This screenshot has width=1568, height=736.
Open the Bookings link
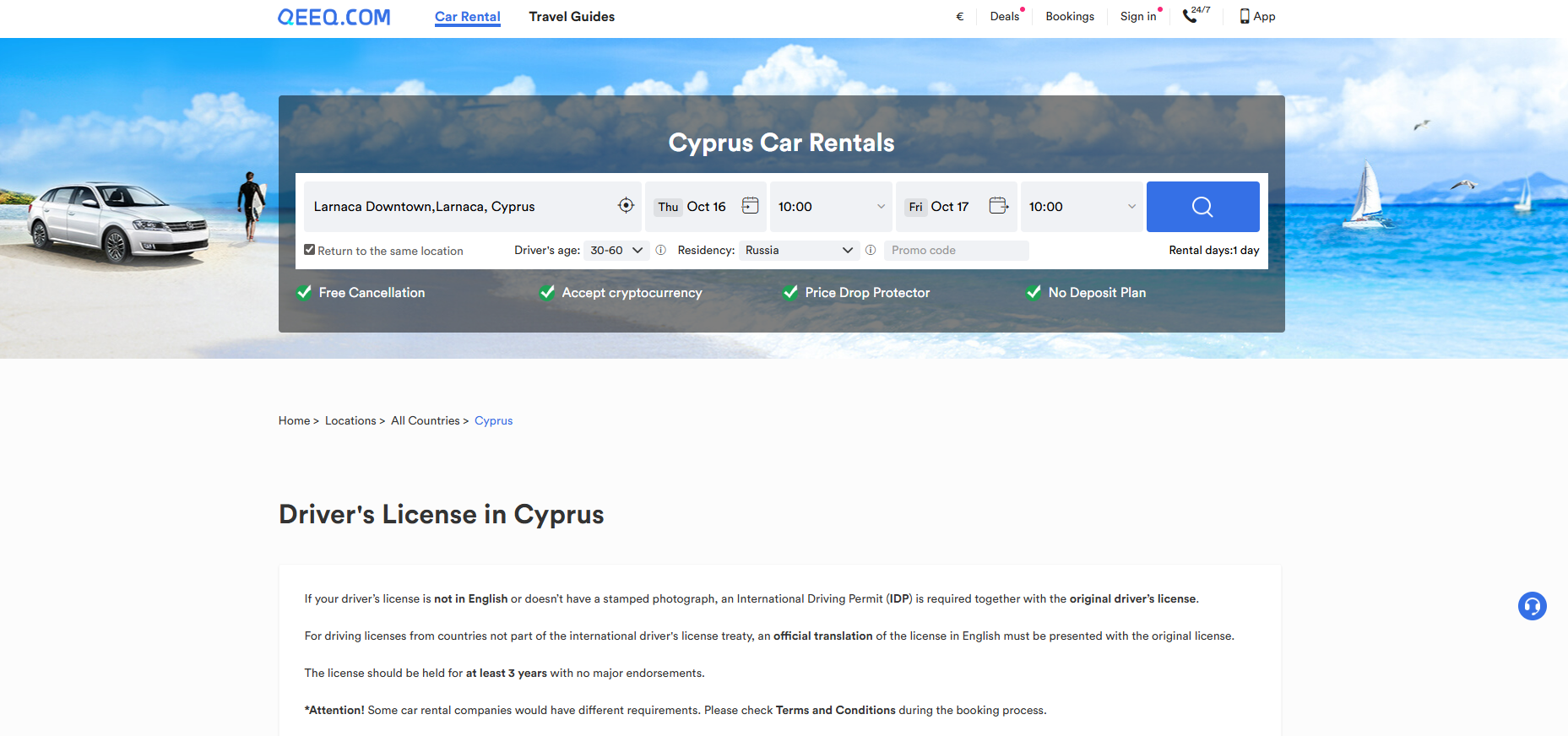point(1069,17)
